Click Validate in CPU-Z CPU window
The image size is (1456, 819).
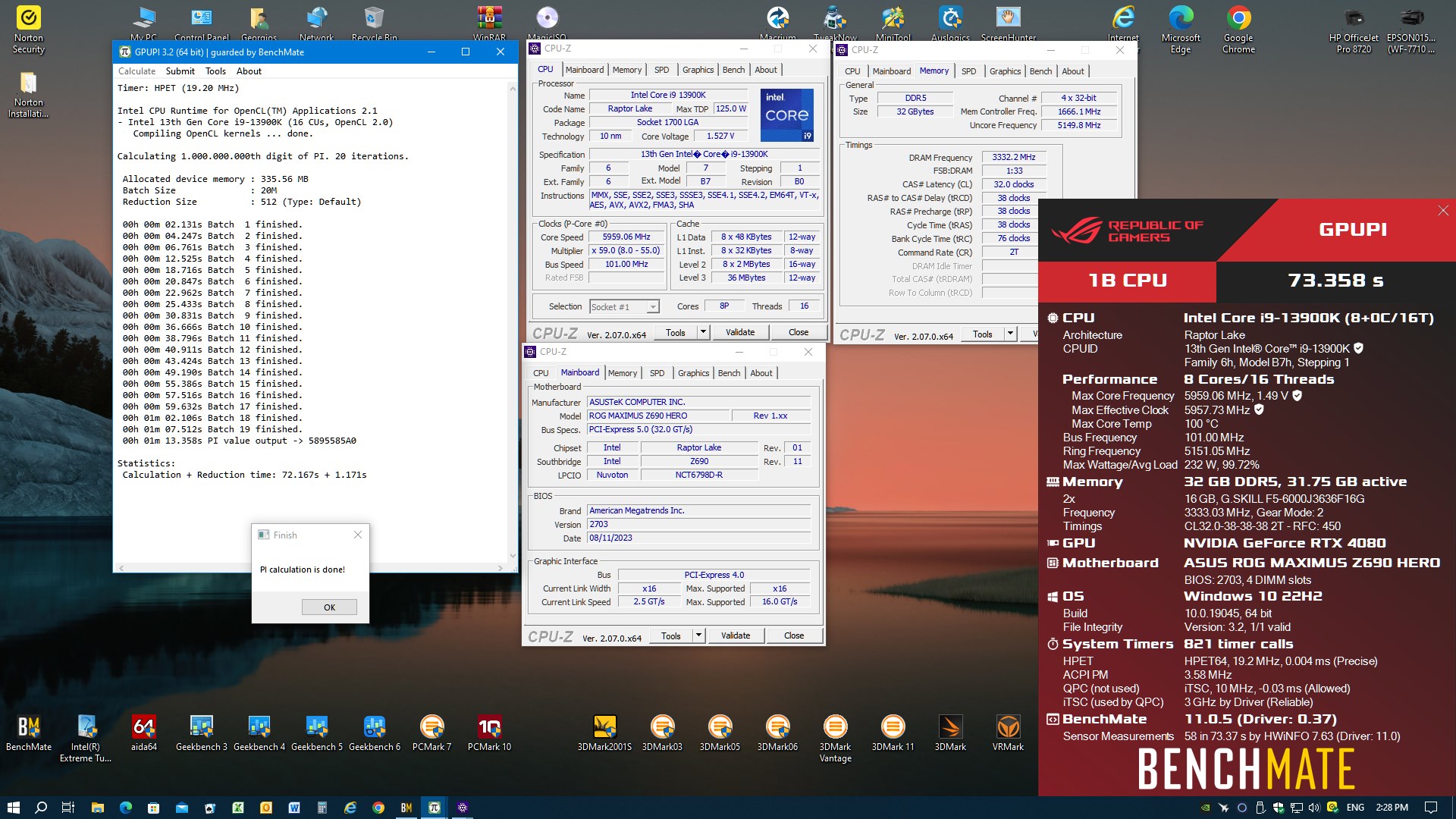740,332
